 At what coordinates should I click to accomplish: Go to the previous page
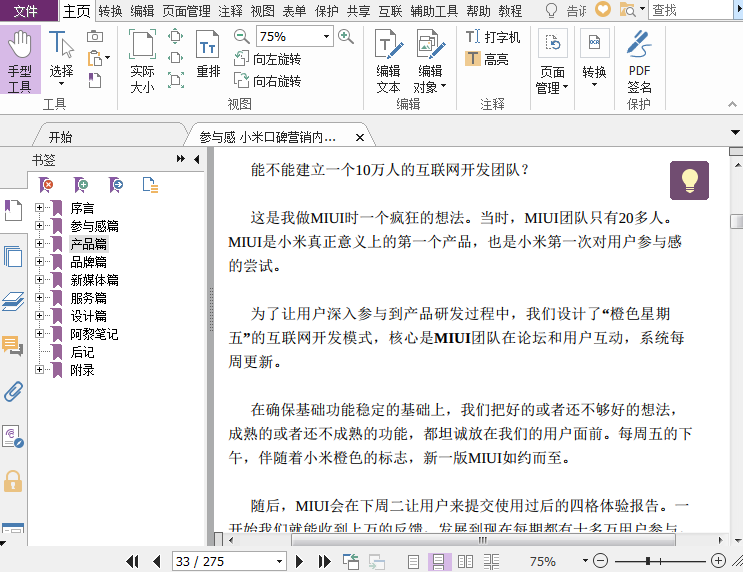(157, 562)
